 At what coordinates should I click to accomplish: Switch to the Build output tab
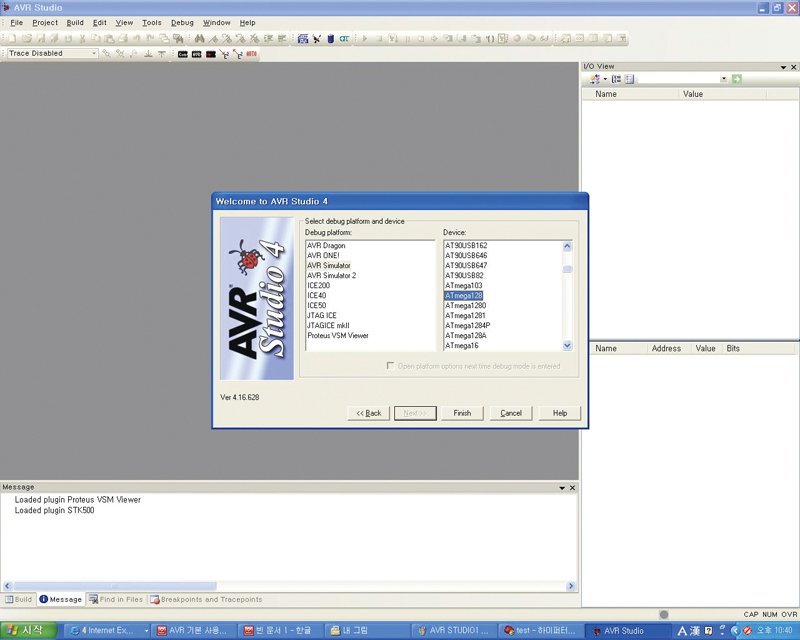coord(18,599)
